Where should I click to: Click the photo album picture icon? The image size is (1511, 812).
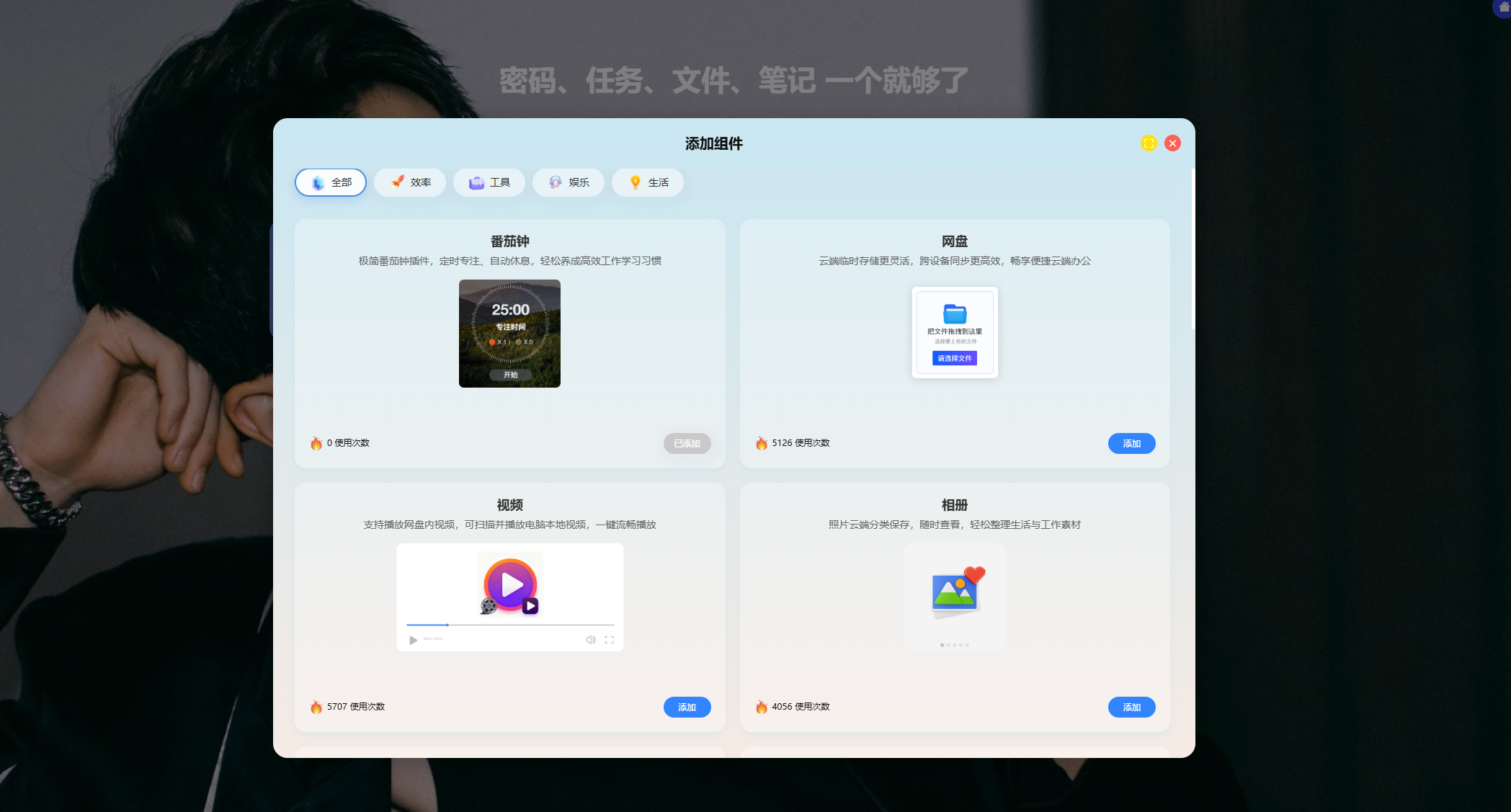955,592
